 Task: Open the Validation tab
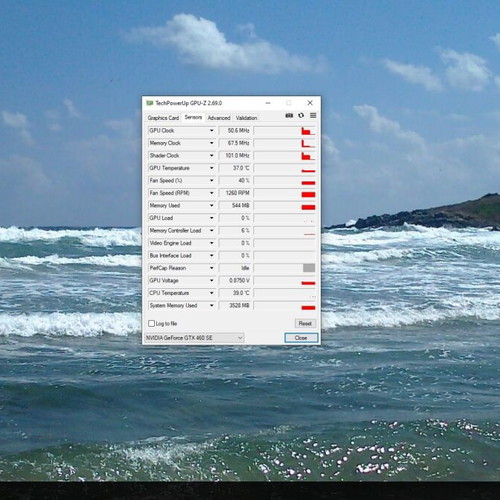click(x=246, y=118)
